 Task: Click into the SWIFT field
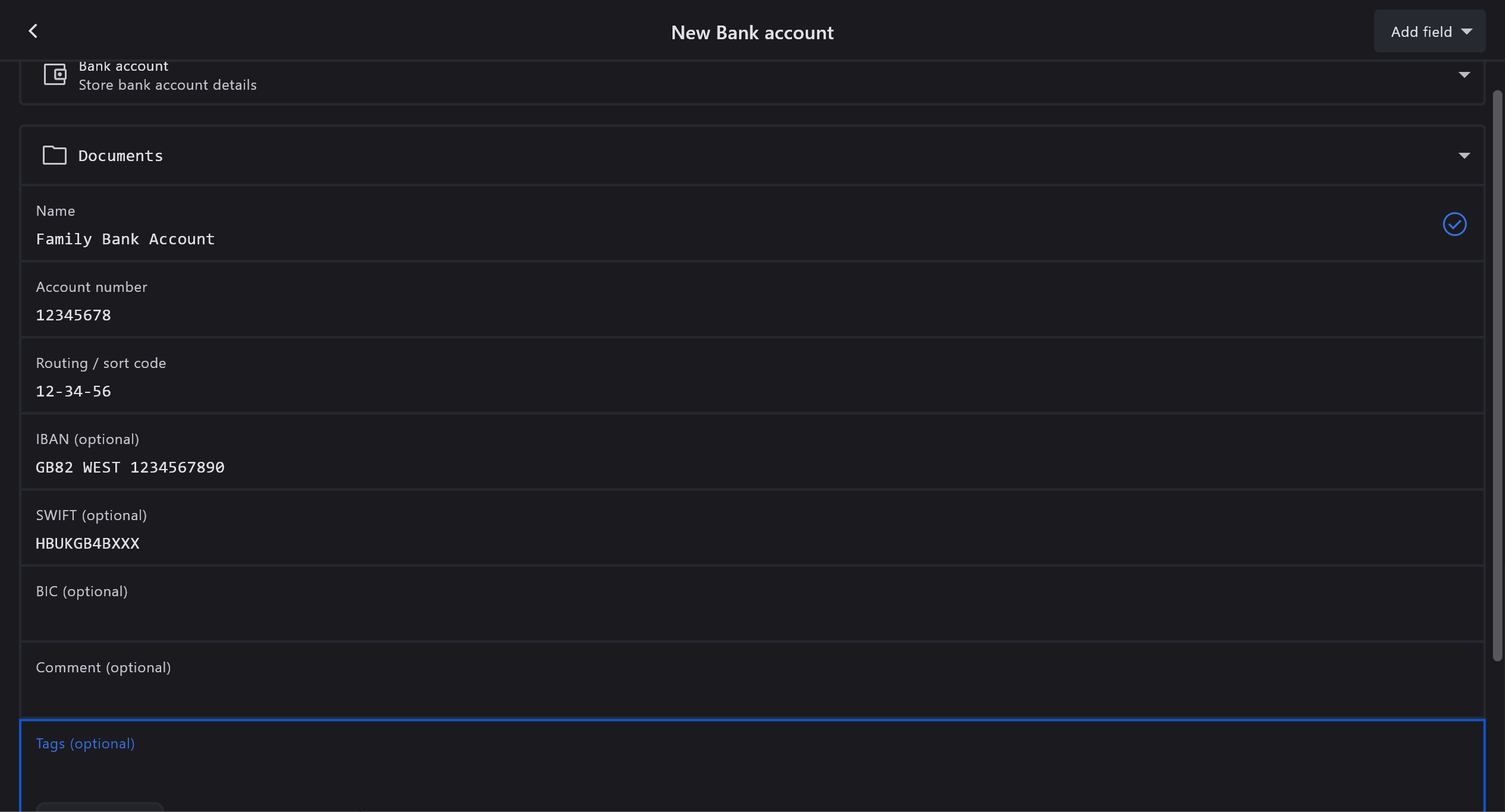click(714, 543)
